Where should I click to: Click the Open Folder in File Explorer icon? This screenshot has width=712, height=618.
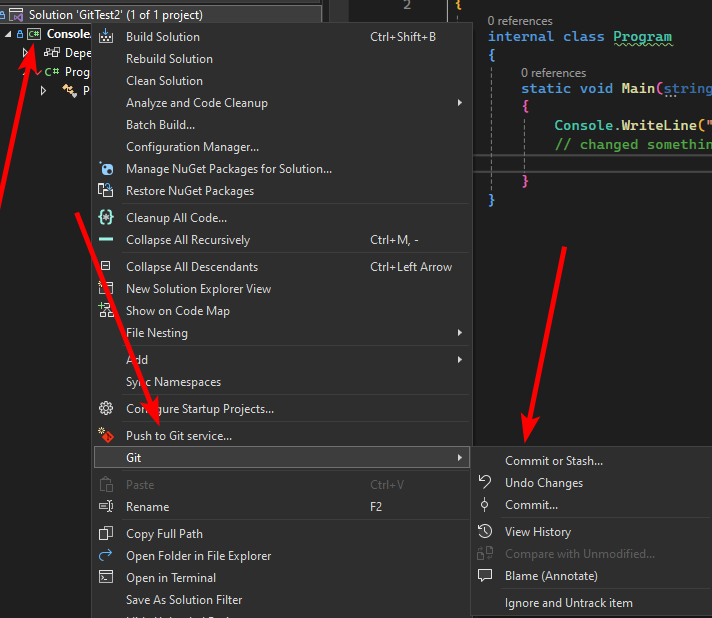tap(106, 555)
